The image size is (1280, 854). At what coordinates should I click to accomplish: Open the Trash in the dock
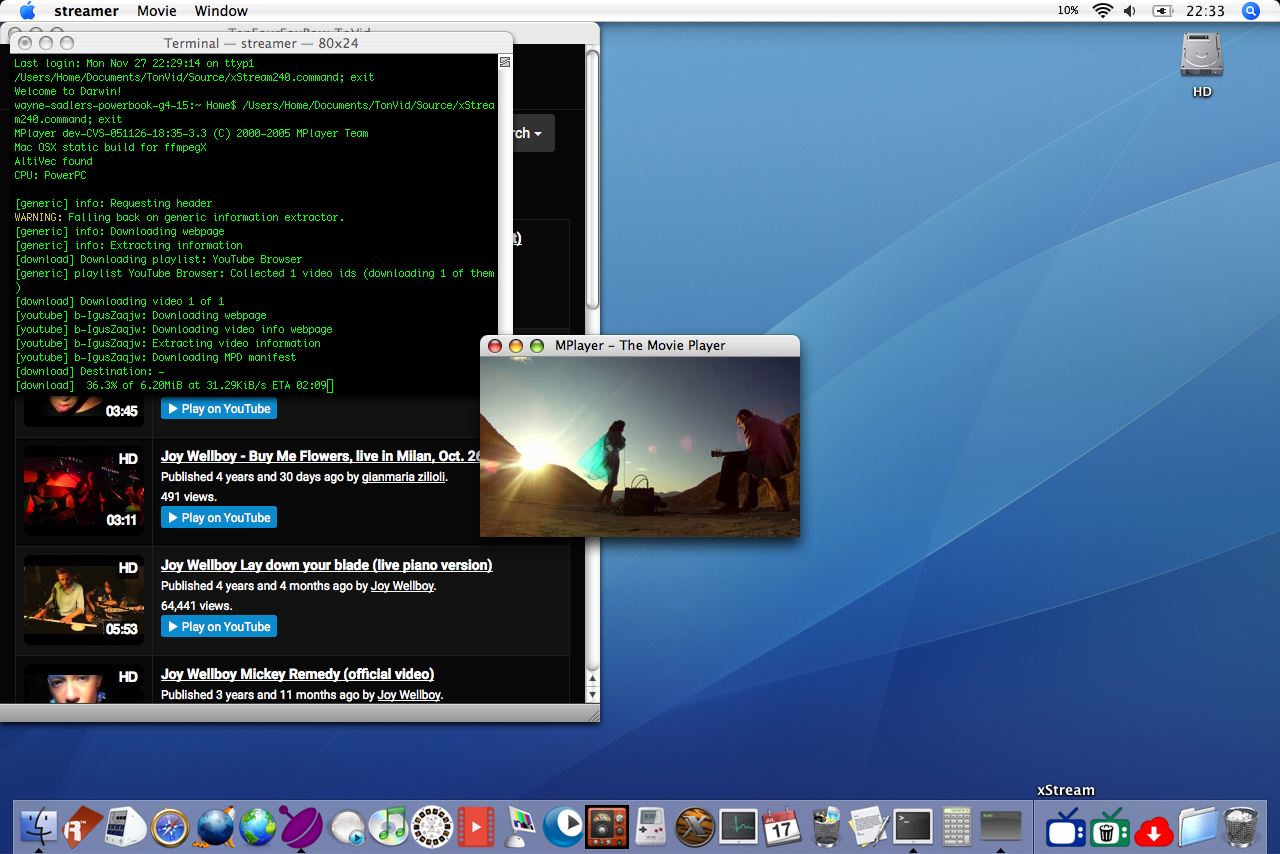click(x=1240, y=827)
